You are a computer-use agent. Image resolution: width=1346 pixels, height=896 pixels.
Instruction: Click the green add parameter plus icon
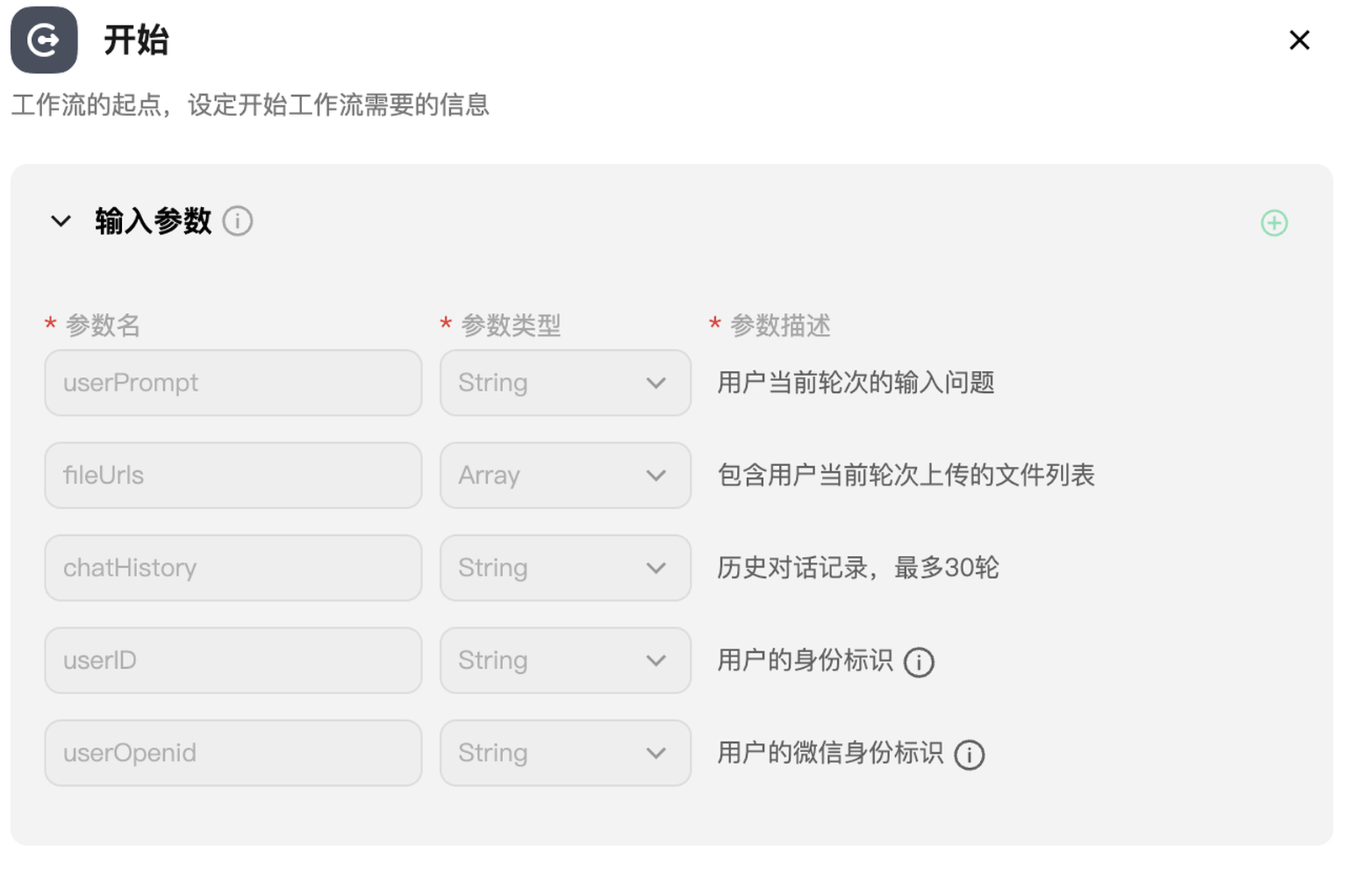(1274, 223)
